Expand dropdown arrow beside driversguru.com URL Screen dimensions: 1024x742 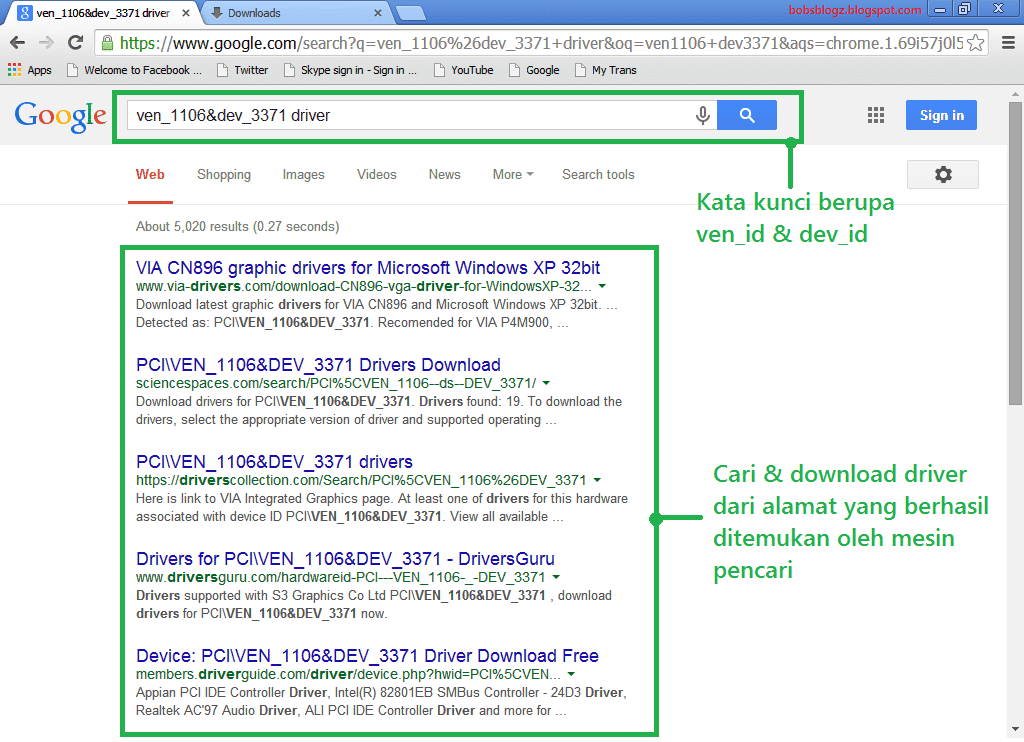click(x=556, y=577)
